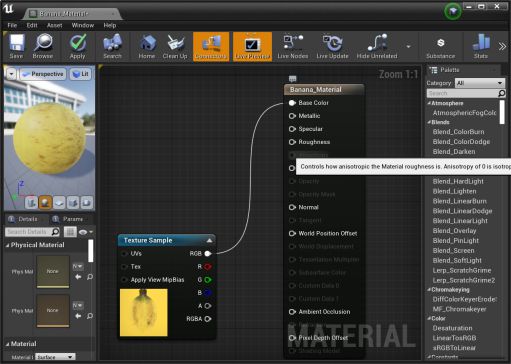Browse to second Phys Mat asset with magnifier
The height and width of the screenshot is (364, 511).
point(90,316)
